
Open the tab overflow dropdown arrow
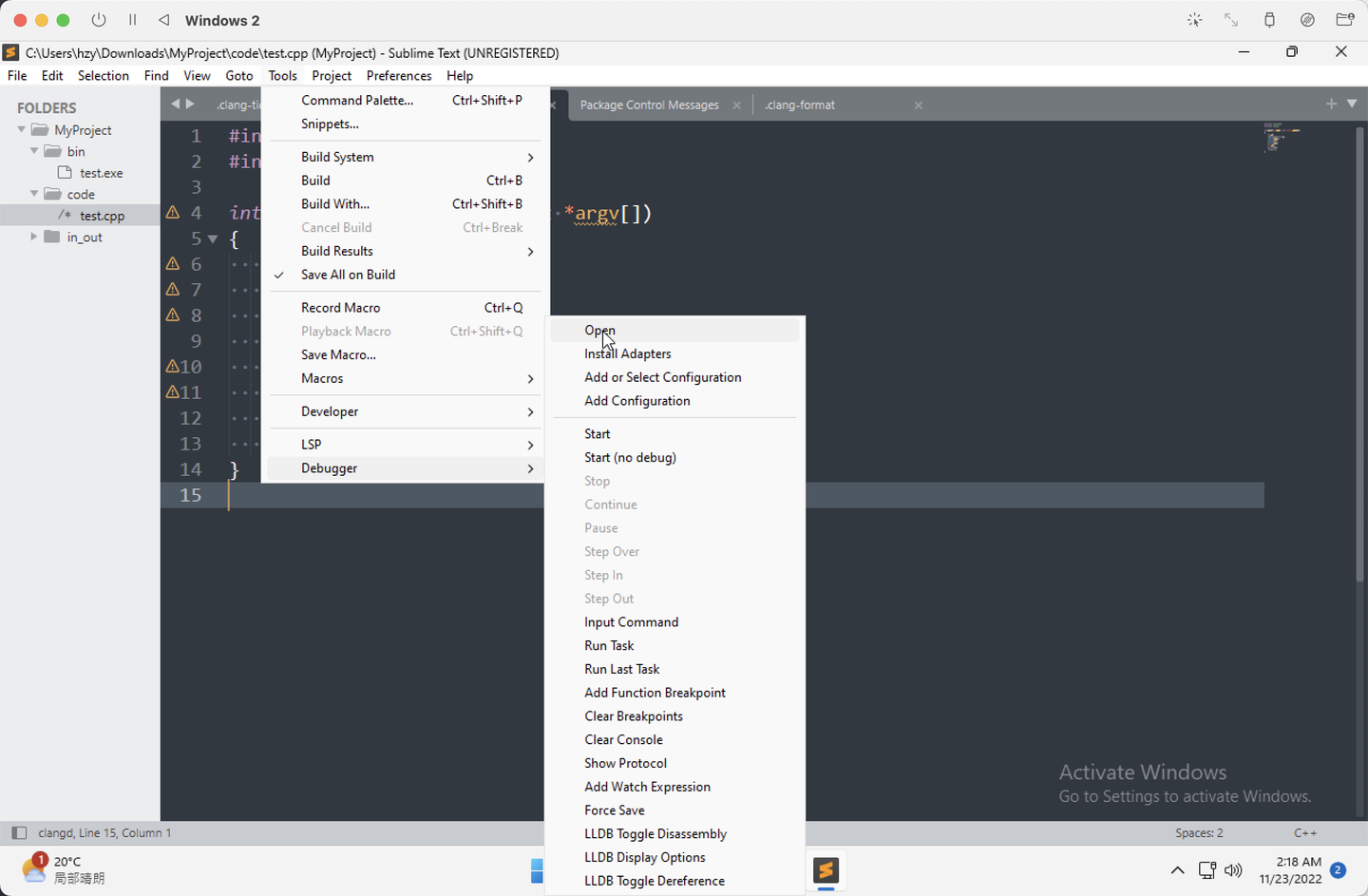tap(1353, 105)
